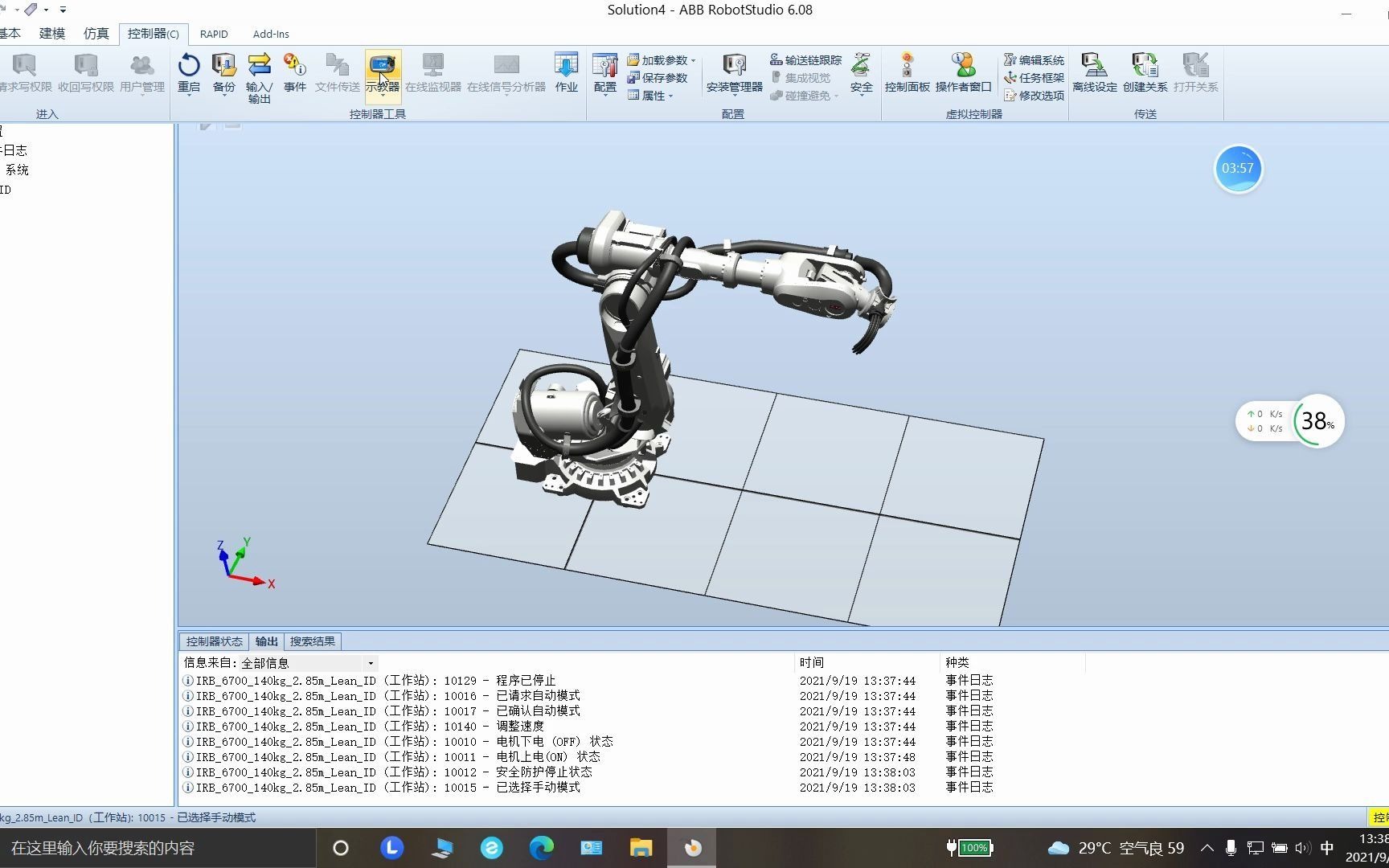Image resolution: width=1389 pixels, height=868 pixels.
Task: Select the 控制器(C) controller tab
Action: tap(154, 34)
